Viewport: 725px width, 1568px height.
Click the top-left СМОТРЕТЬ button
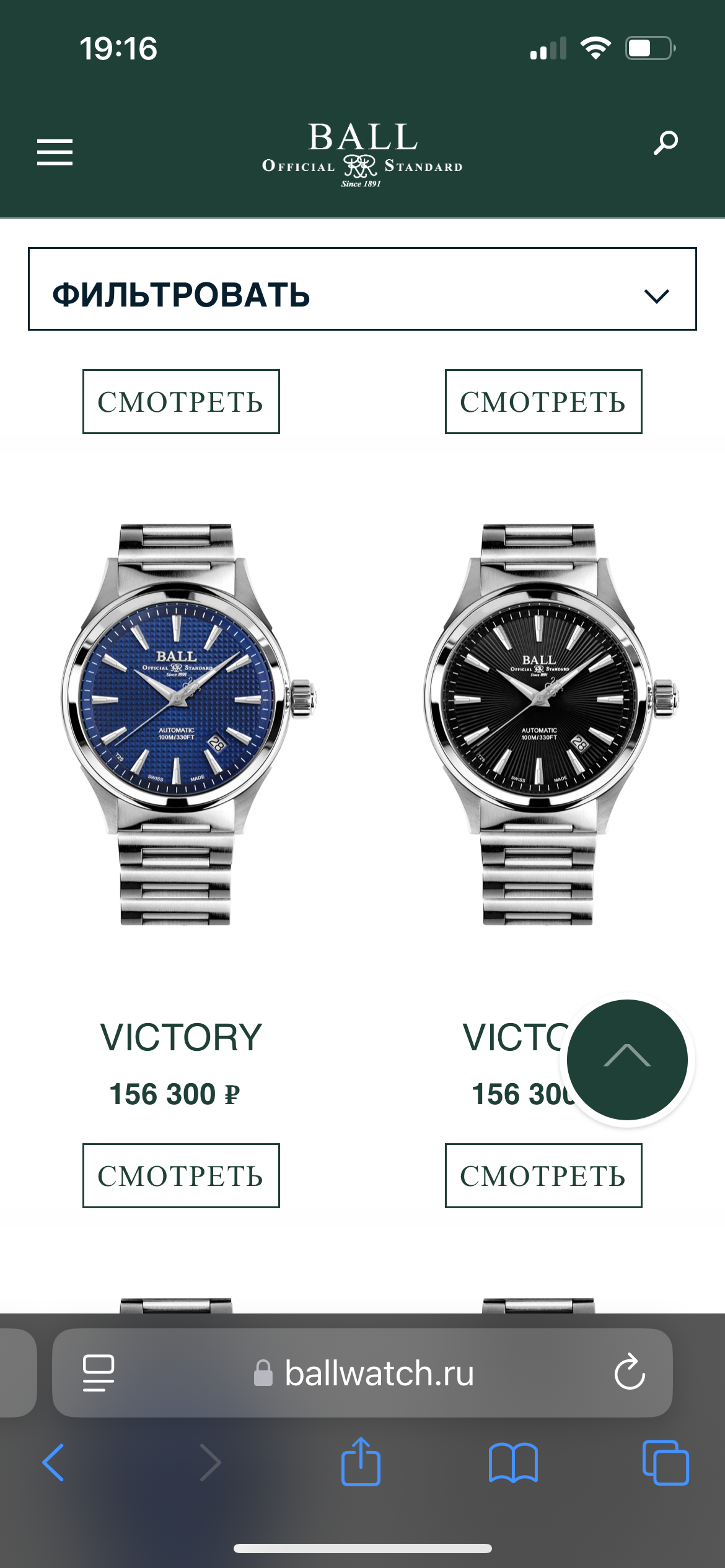[181, 401]
